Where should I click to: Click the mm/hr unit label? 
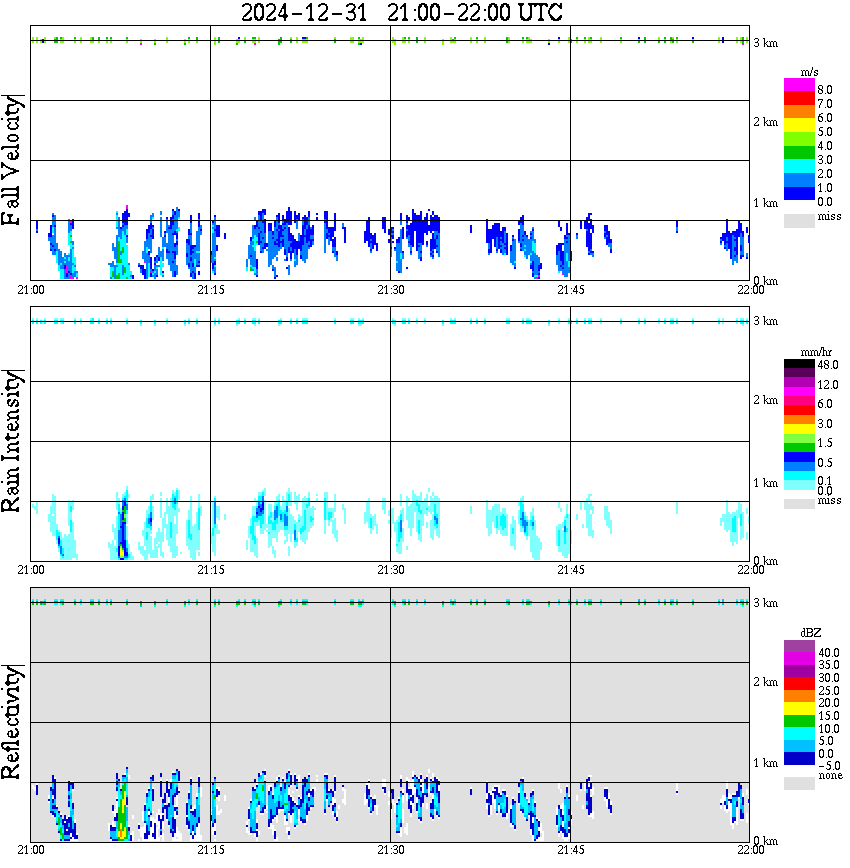[816, 353]
